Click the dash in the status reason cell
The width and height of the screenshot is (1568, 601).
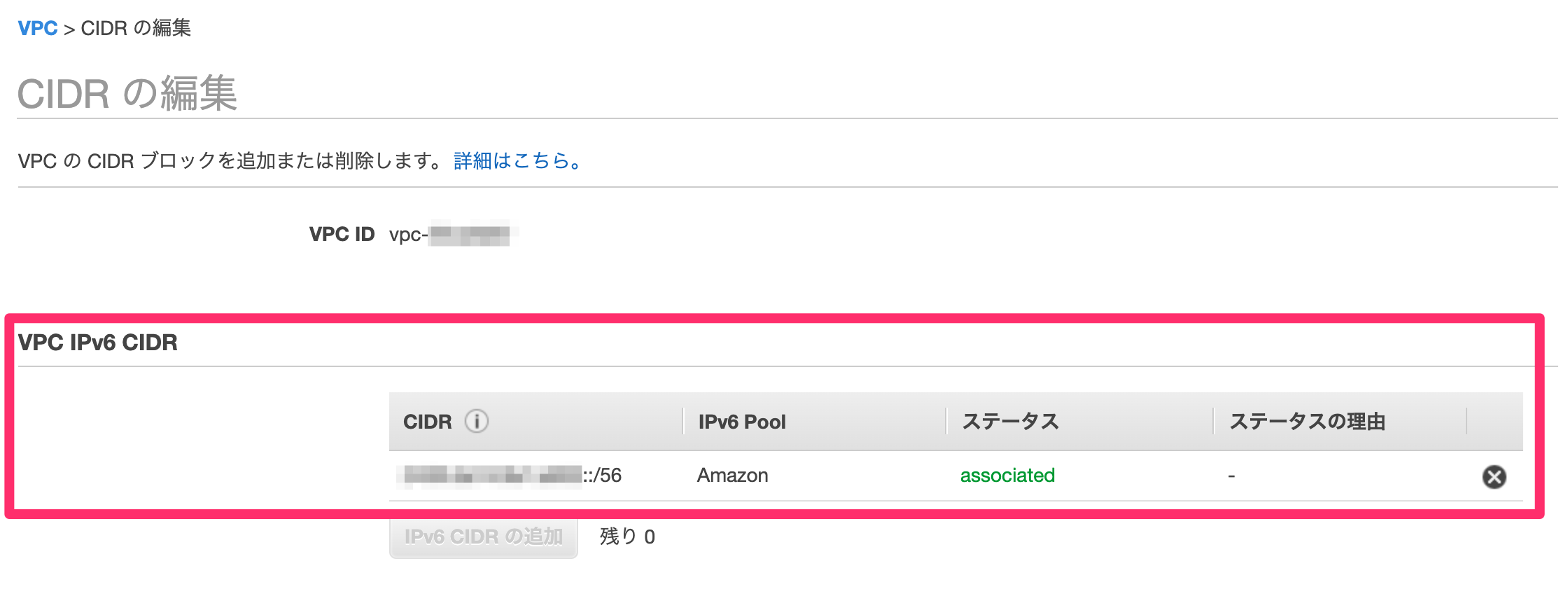(1231, 476)
